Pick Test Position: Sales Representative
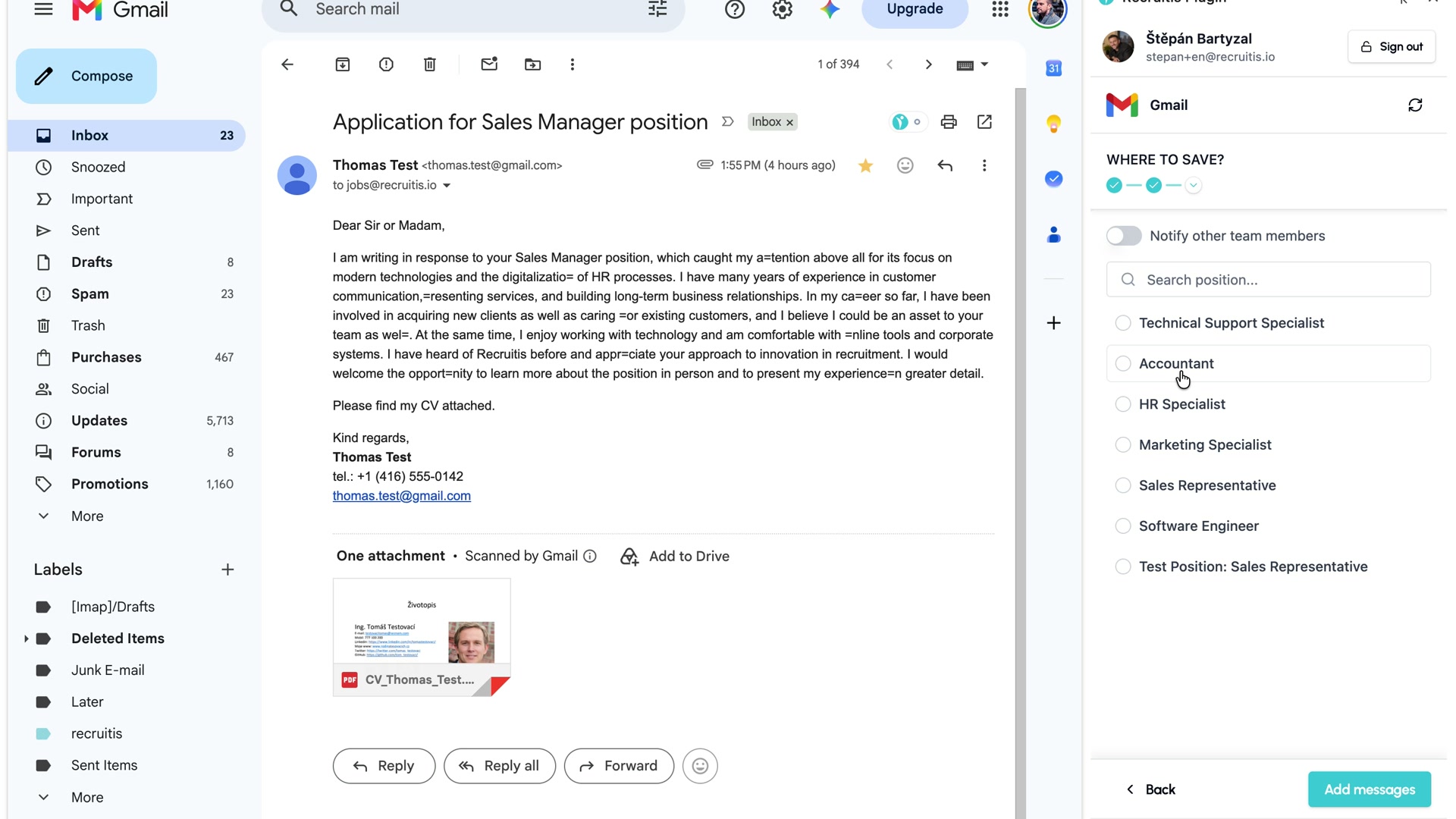1456x819 pixels. [1268, 566]
